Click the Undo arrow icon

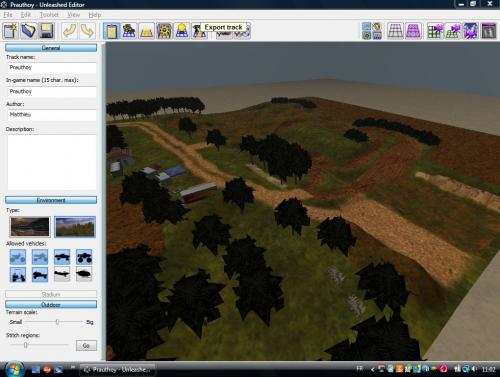pos(70,31)
